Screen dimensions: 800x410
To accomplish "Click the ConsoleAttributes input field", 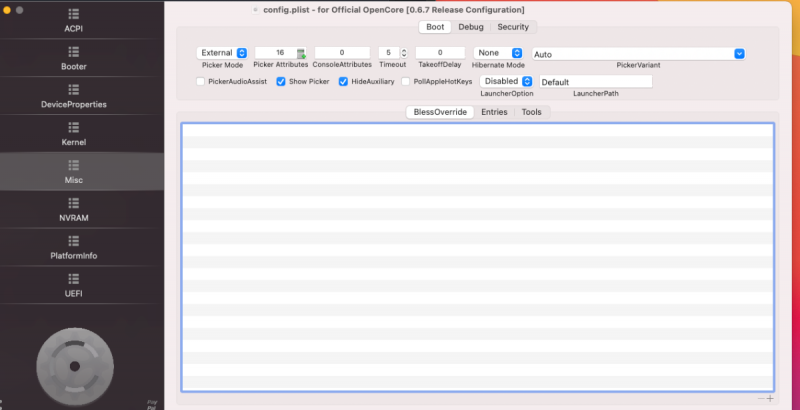I will pyautogui.click(x=342, y=53).
